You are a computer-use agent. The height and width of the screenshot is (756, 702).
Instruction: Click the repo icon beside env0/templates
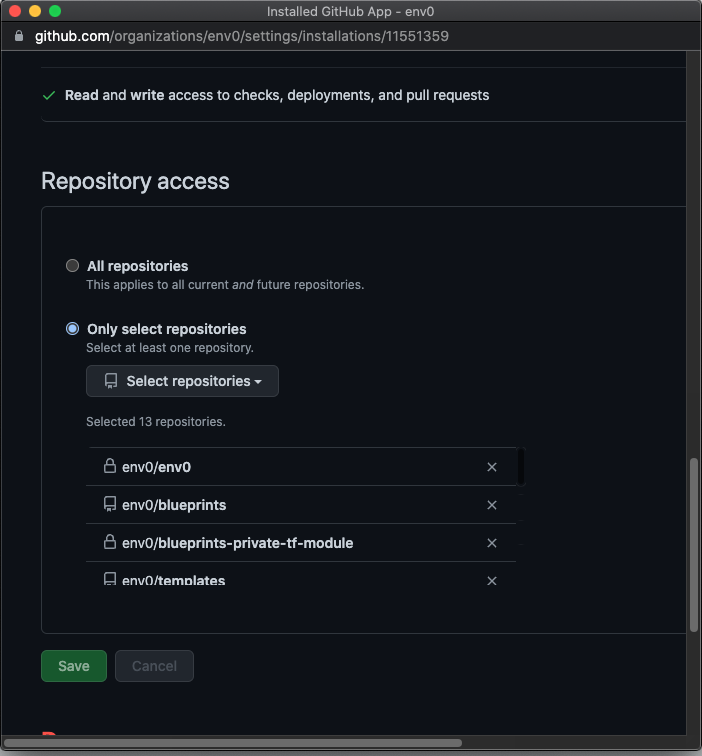coord(110,579)
